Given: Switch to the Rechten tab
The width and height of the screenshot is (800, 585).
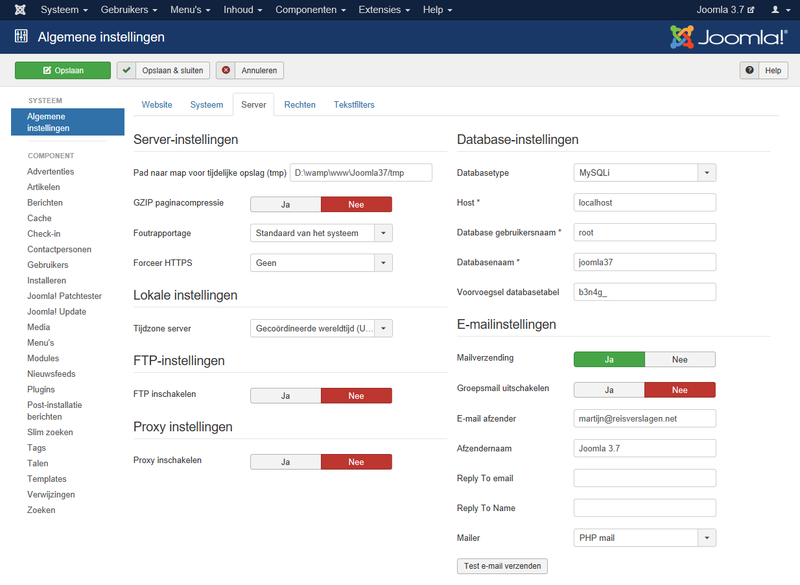Looking at the screenshot, I should (x=300, y=105).
